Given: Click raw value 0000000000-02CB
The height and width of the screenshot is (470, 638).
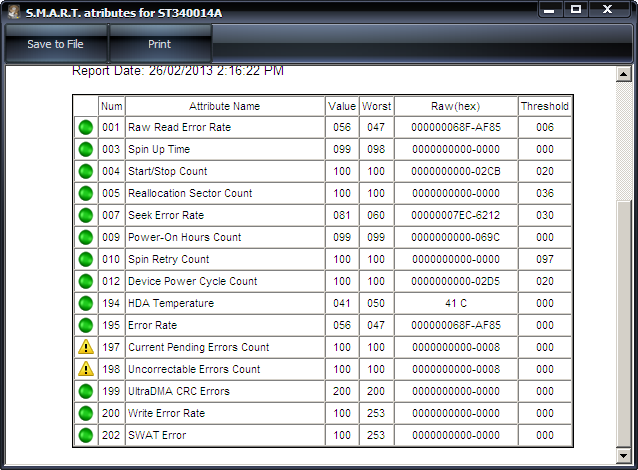Looking at the screenshot, I should pos(456,171).
